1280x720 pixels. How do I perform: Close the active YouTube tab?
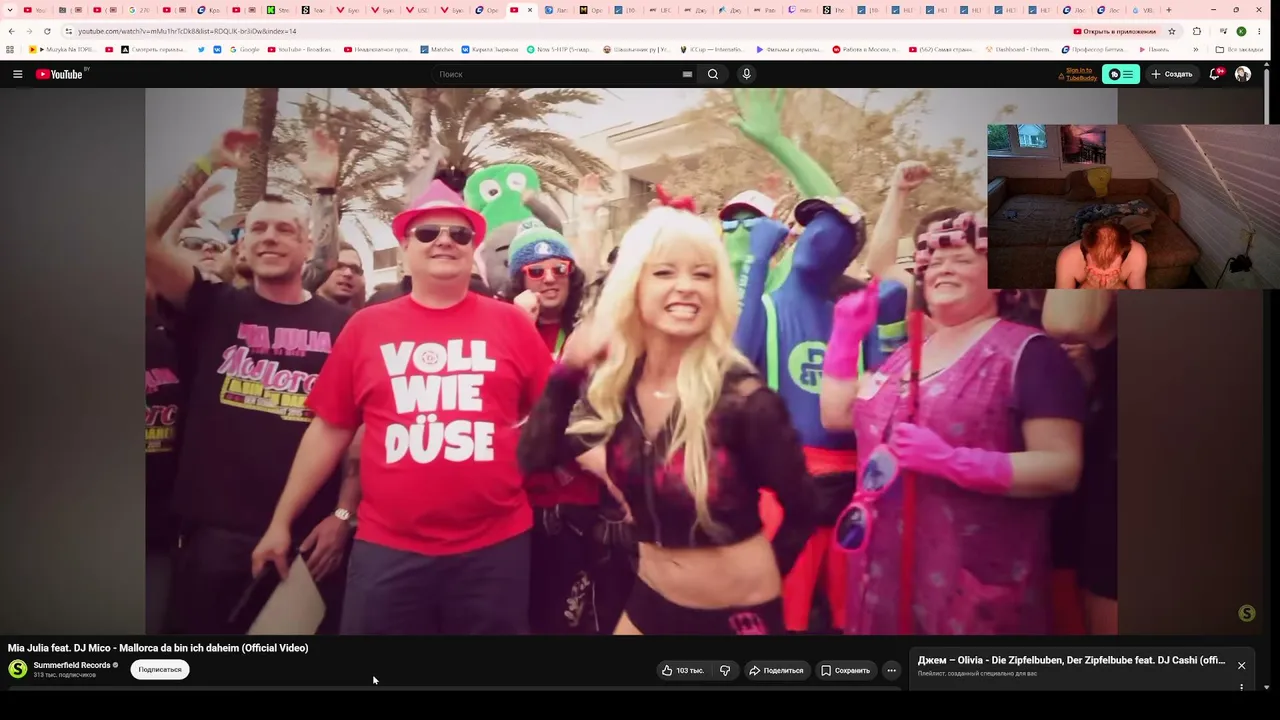(530, 10)
